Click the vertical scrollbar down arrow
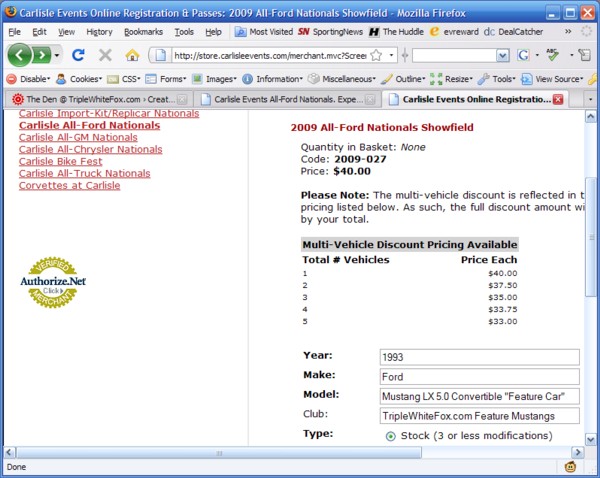600x478 pixels. [590, 439]
